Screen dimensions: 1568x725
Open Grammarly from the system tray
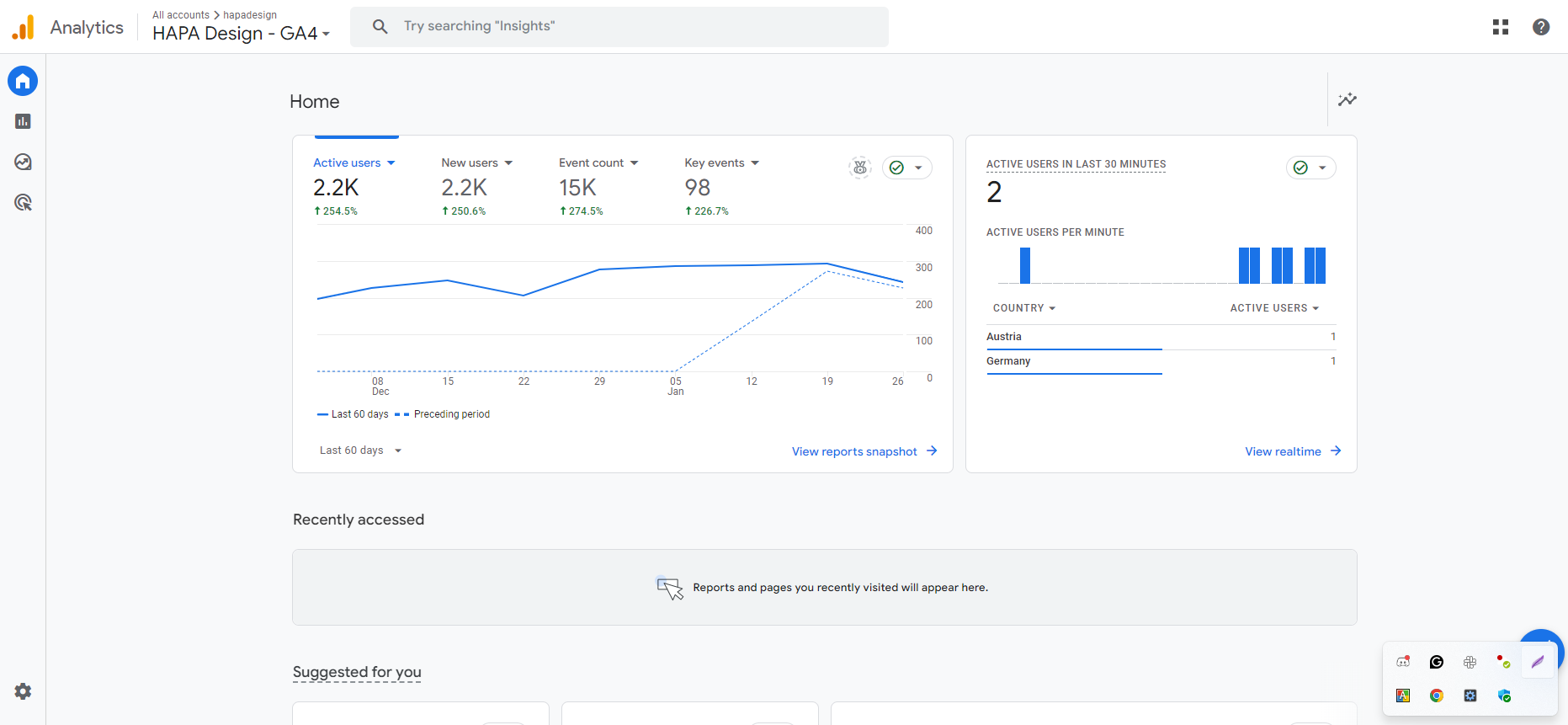pyautogui.click(x=1437, y=662)
